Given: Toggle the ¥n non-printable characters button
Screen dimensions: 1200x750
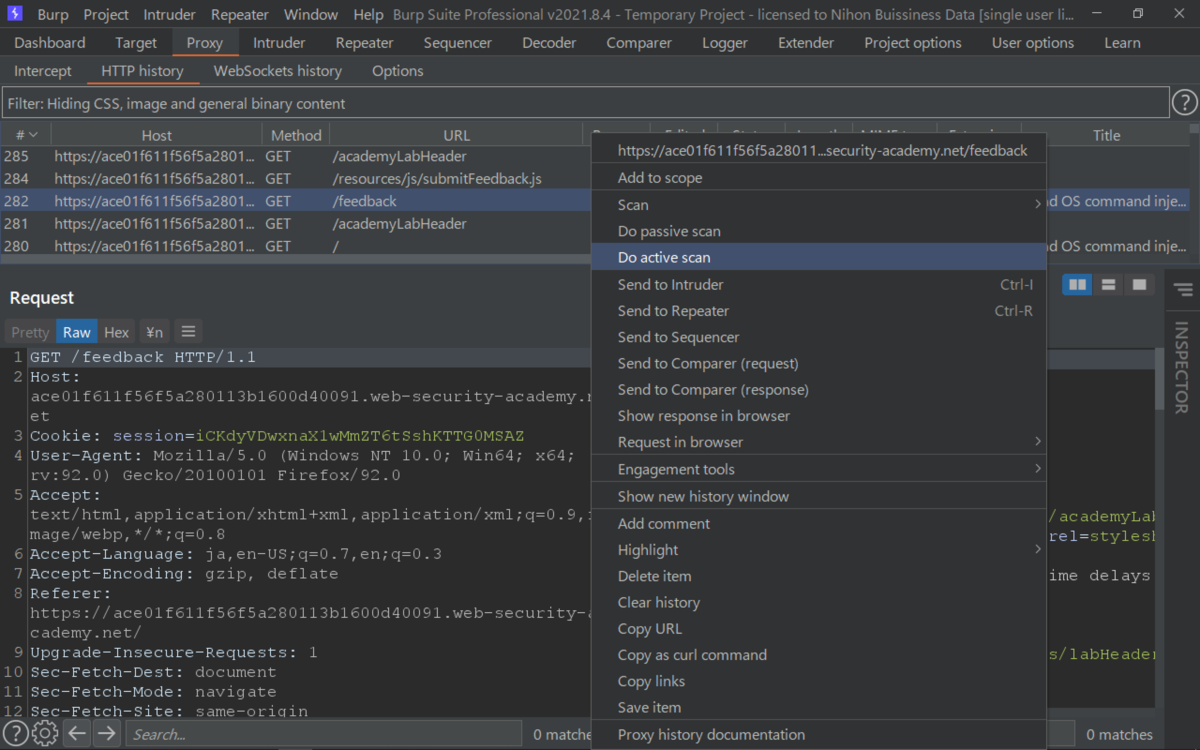Looking at the screenshot, I should pyautogui.click(x=154, y=332).
